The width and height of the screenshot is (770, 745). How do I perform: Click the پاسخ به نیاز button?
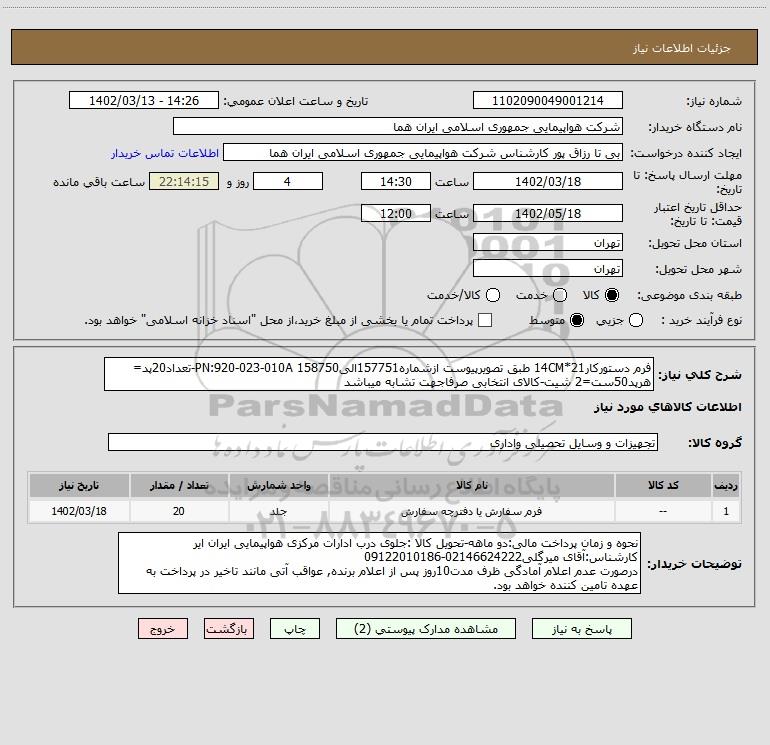pyautogui.click(x=581, y=629)
